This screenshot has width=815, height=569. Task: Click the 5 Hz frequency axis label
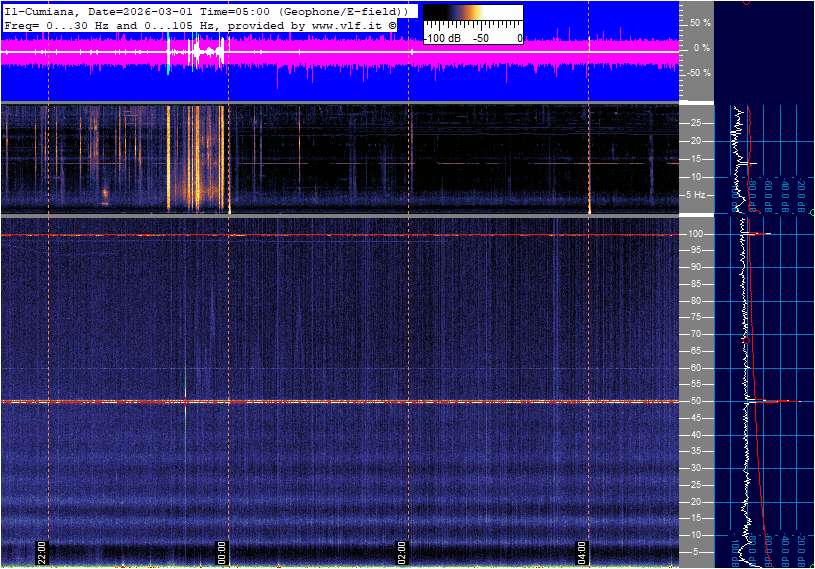[695, 195]
